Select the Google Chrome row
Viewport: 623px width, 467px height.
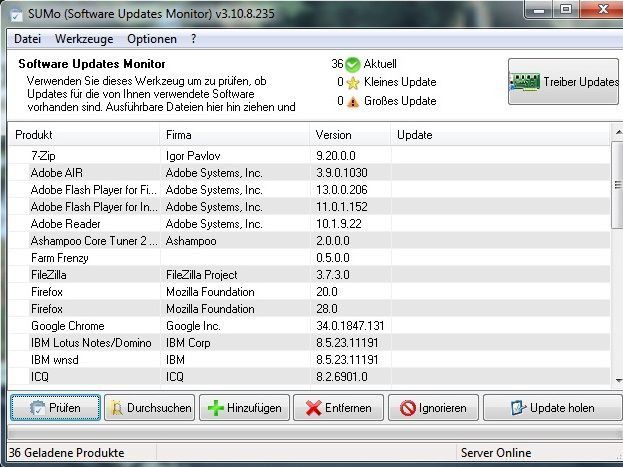click(x=309, y=326)
